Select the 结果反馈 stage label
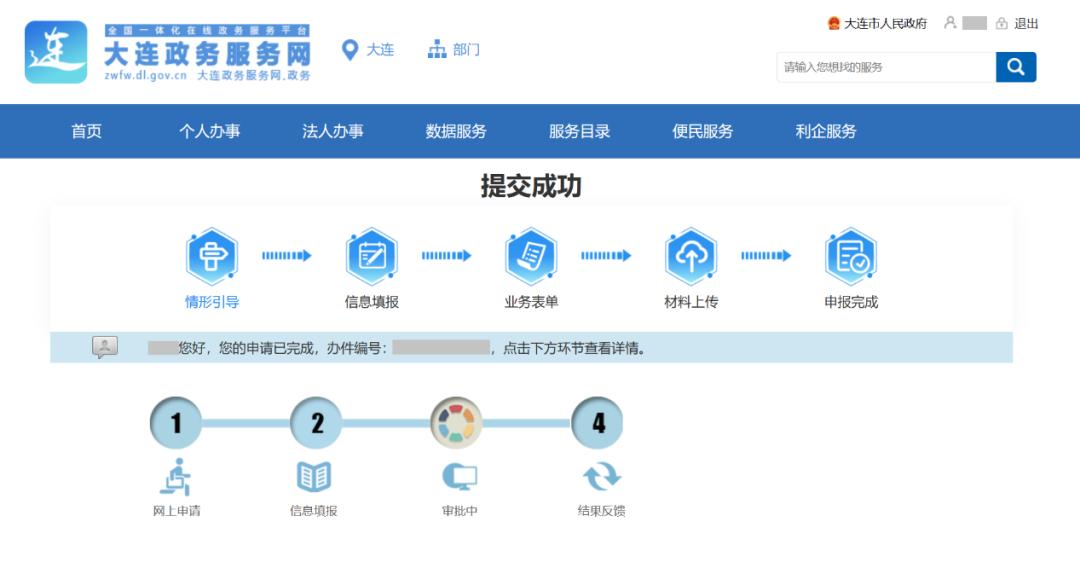This screenshot has width=1080, height=568. 601,511
